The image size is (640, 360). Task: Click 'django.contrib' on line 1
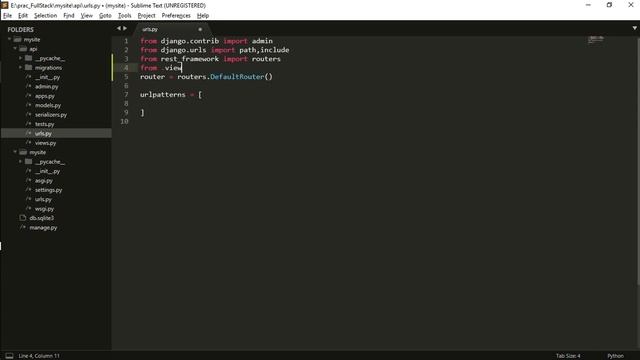pos(189,41)
